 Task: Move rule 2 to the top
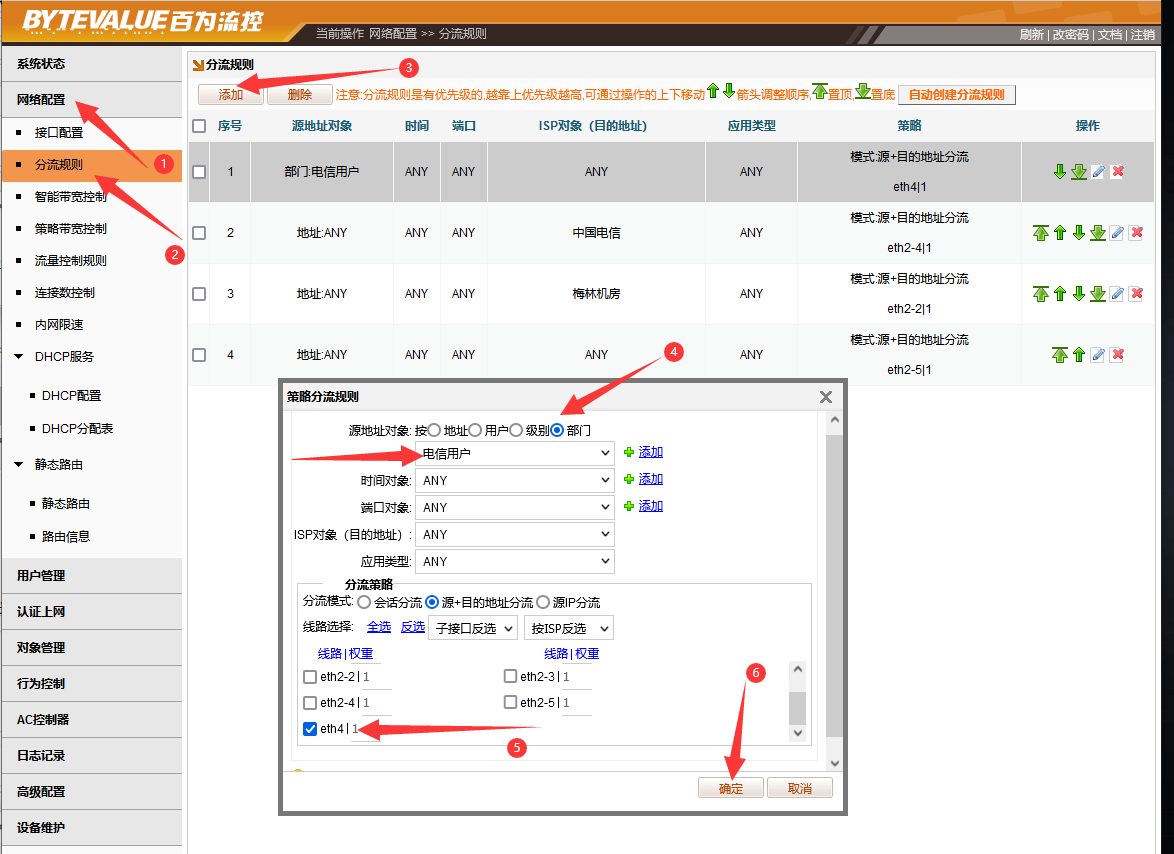[x=1041, y=233]
